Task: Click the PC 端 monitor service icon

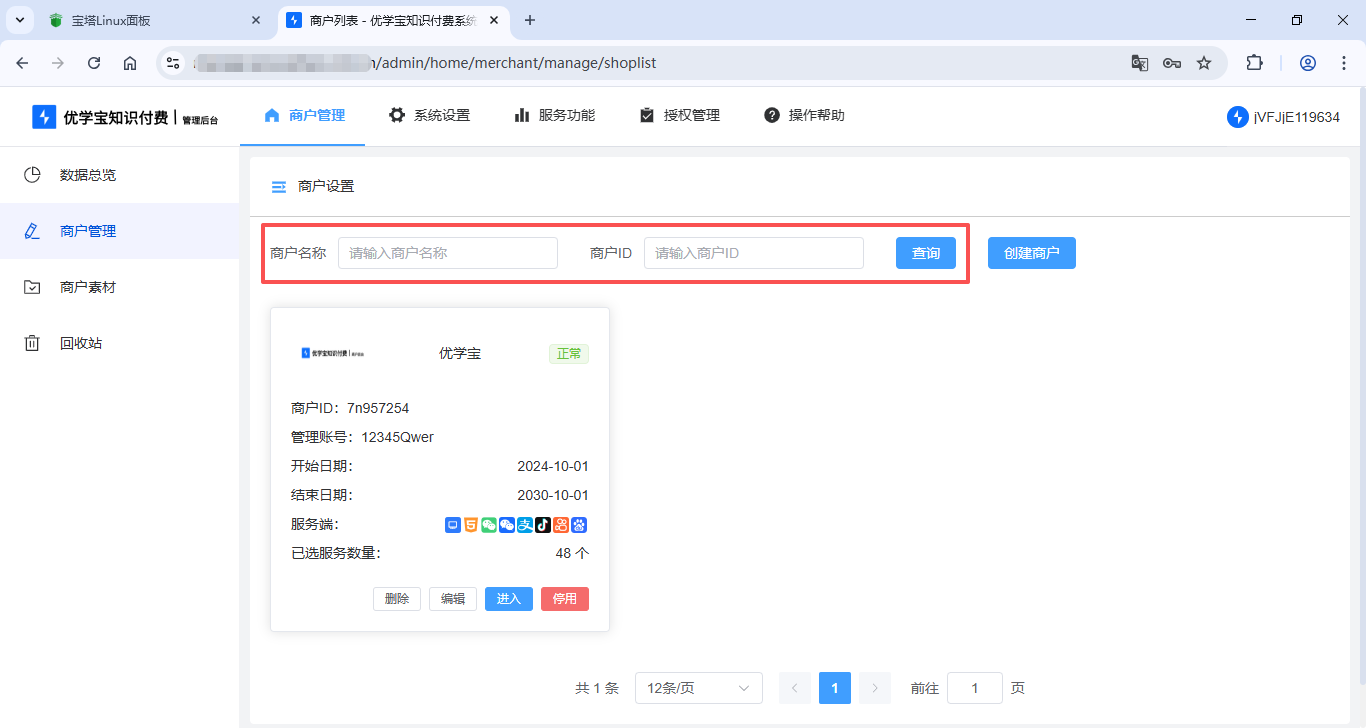Action: click(x=452, y=524)
